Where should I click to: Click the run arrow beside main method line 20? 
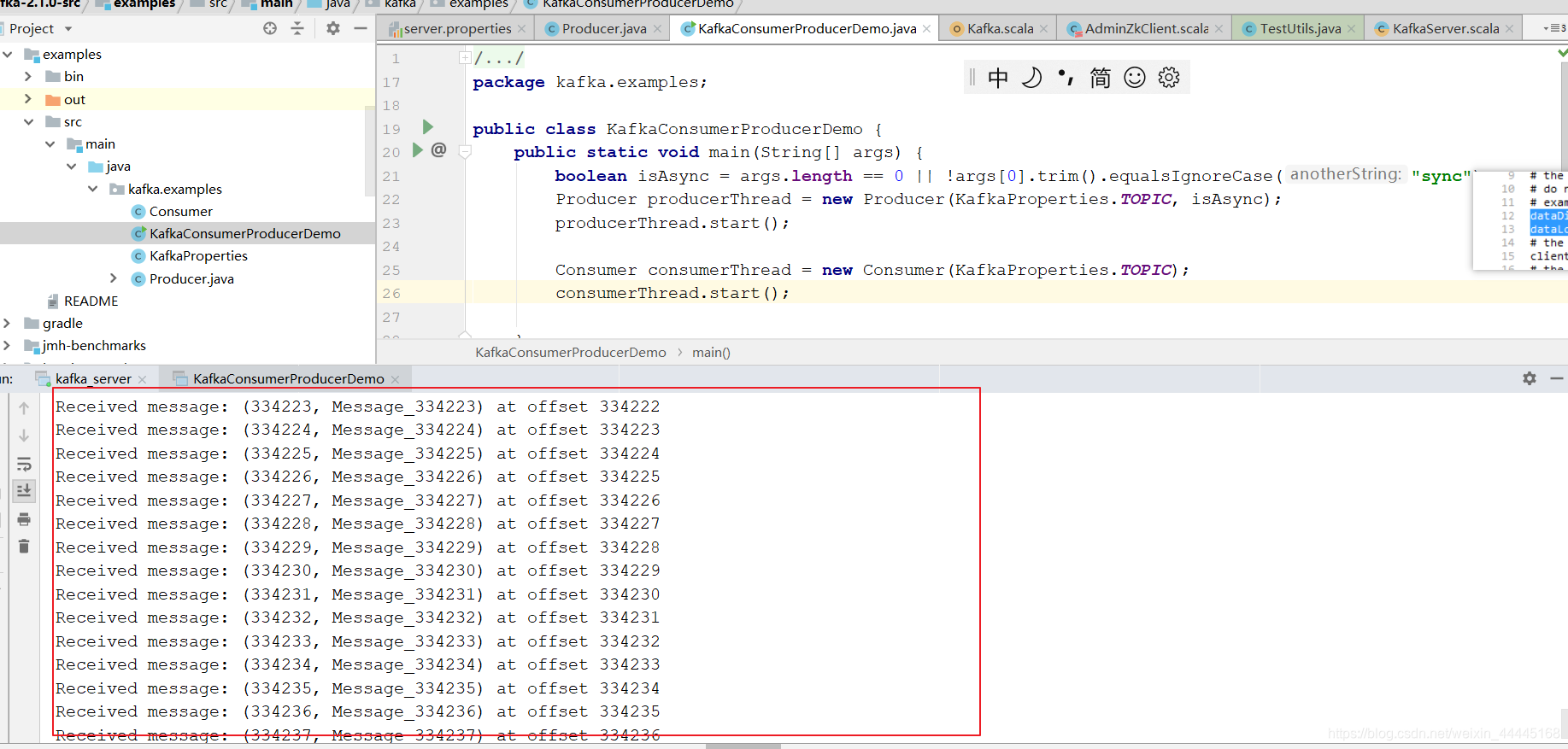[418, 150]
